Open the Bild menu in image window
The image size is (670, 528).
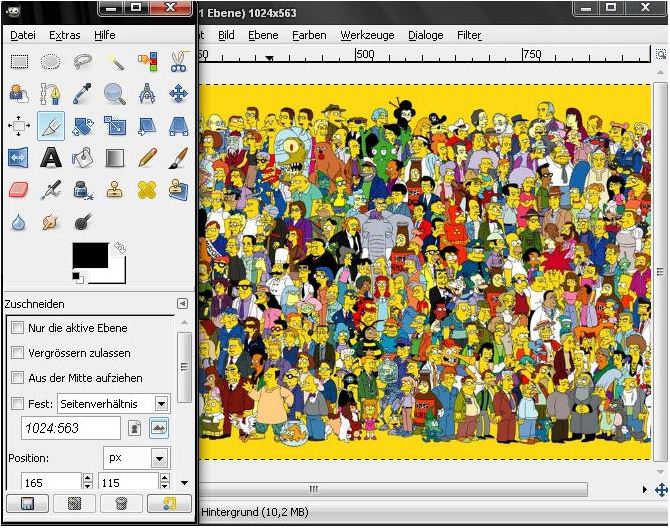pos(226,35)
